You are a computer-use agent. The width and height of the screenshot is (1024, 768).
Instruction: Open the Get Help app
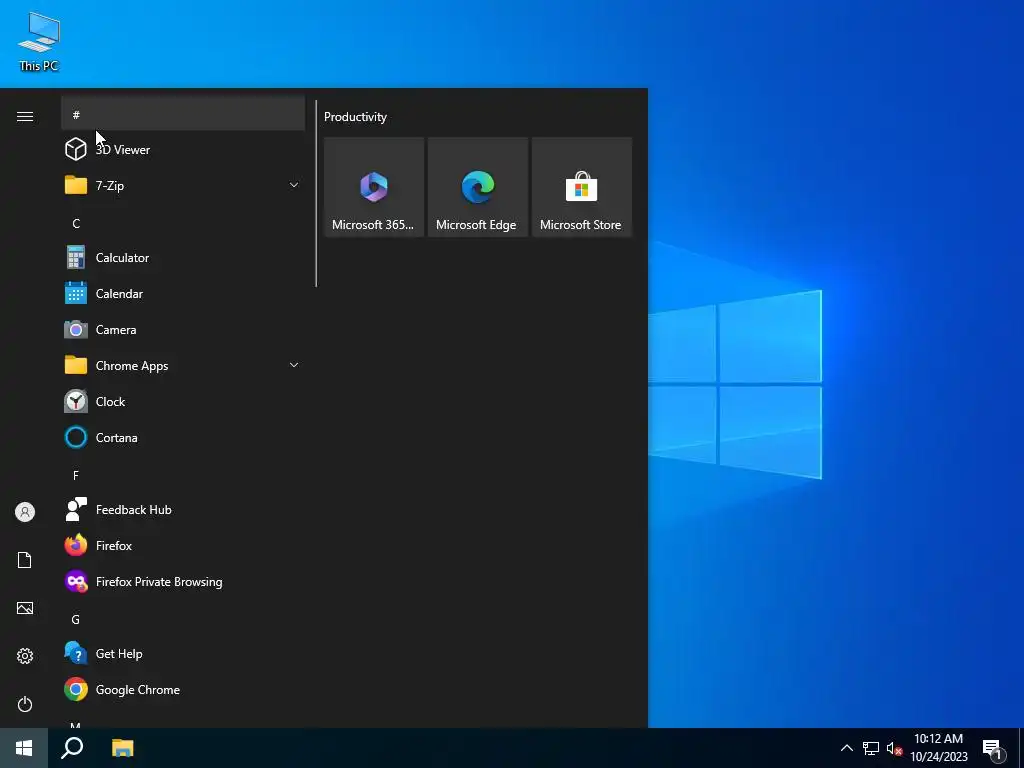183,654
